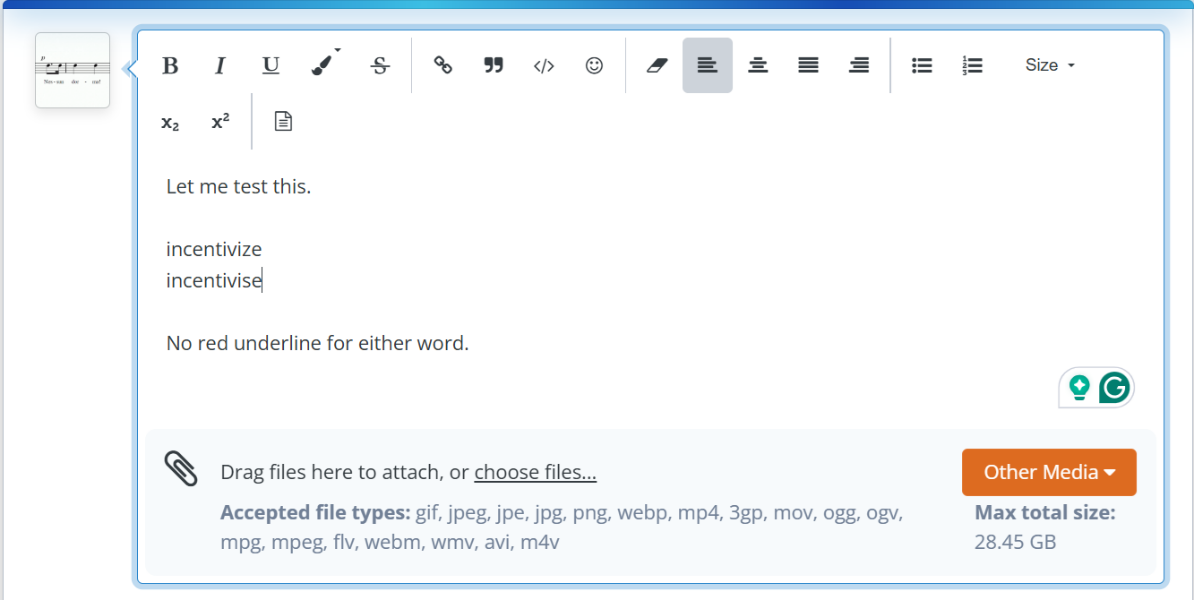1194x600 pixels.
Task: Open the emoji smiley picker
Action: tap(594, 66)
